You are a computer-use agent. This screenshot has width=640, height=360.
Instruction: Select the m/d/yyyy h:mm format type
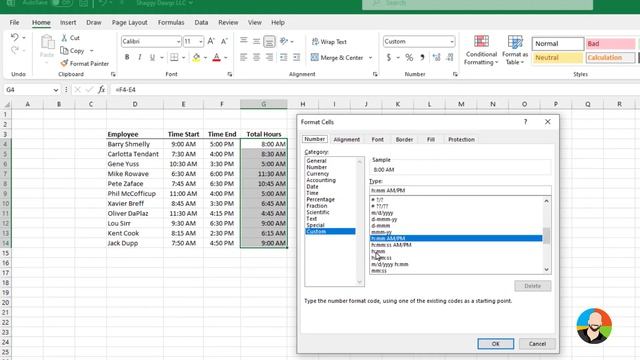pos(390,264)
